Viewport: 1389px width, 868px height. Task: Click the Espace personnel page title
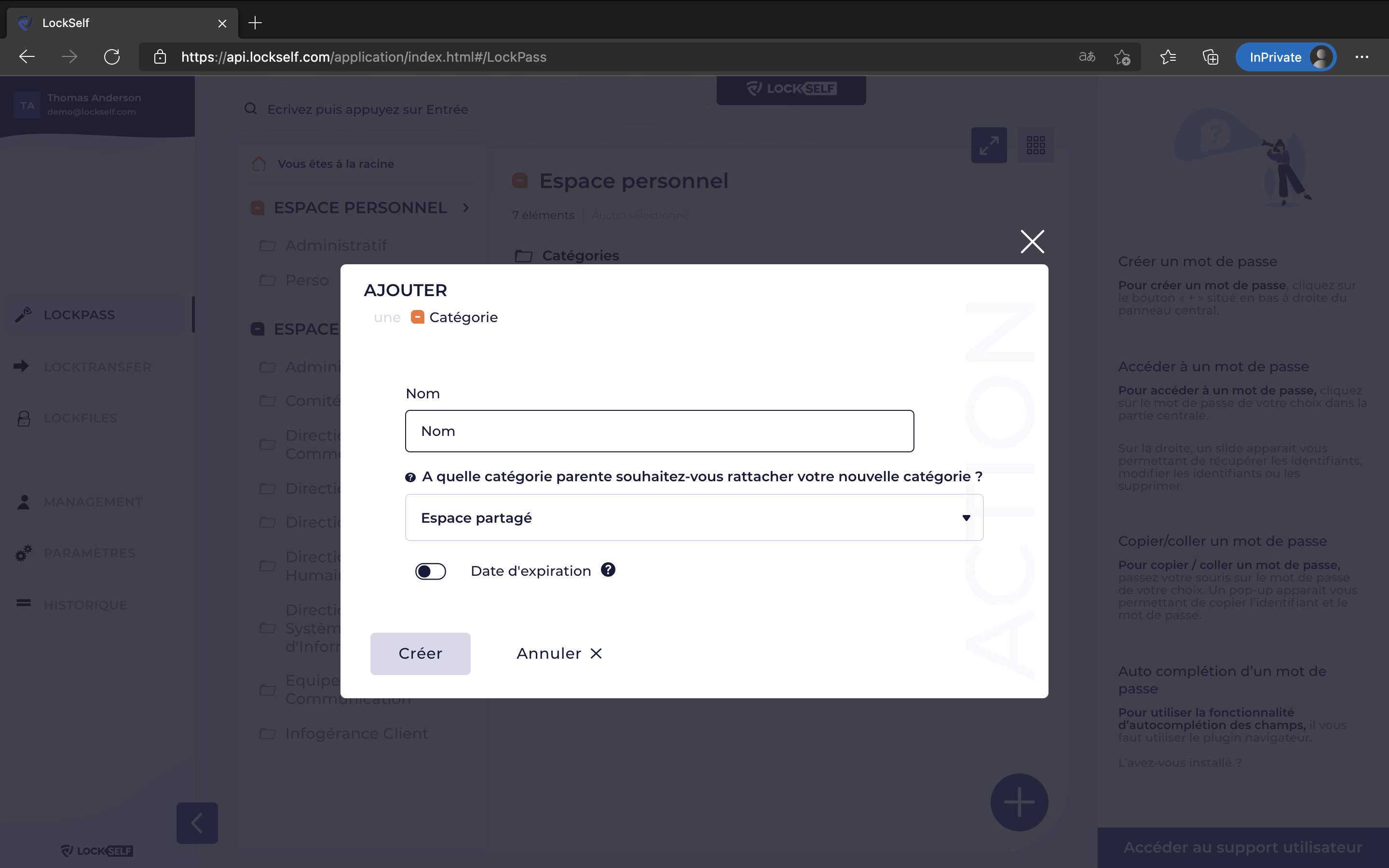pyautogui.click(x=634, y=181)
